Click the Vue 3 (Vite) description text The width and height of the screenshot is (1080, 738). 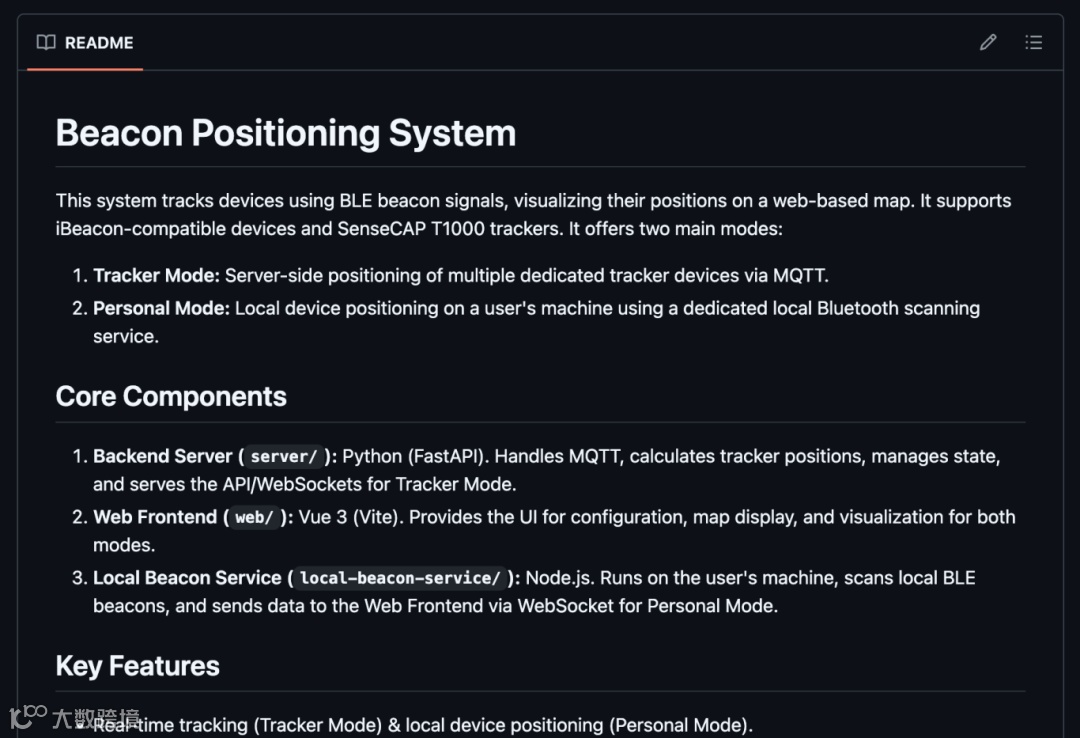[350, 517]
